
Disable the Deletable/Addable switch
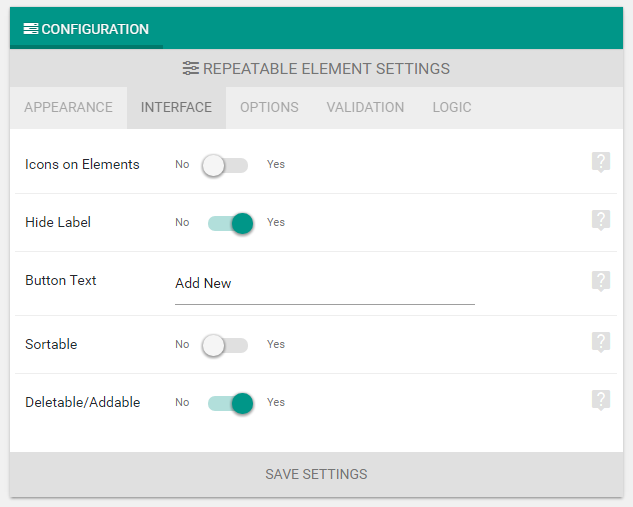[231, 403]
